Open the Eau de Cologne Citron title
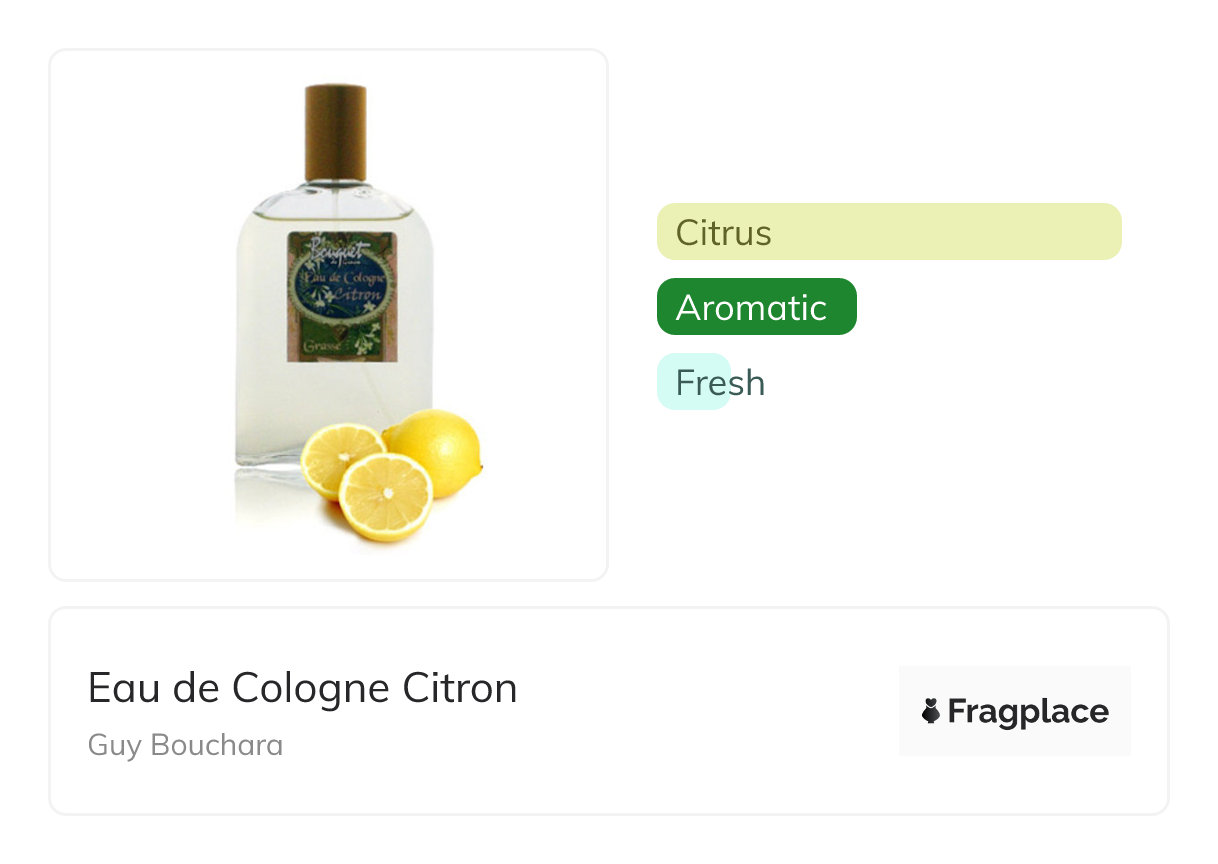The width and height of the screenshot is (1218, 864). pos(302,688)
